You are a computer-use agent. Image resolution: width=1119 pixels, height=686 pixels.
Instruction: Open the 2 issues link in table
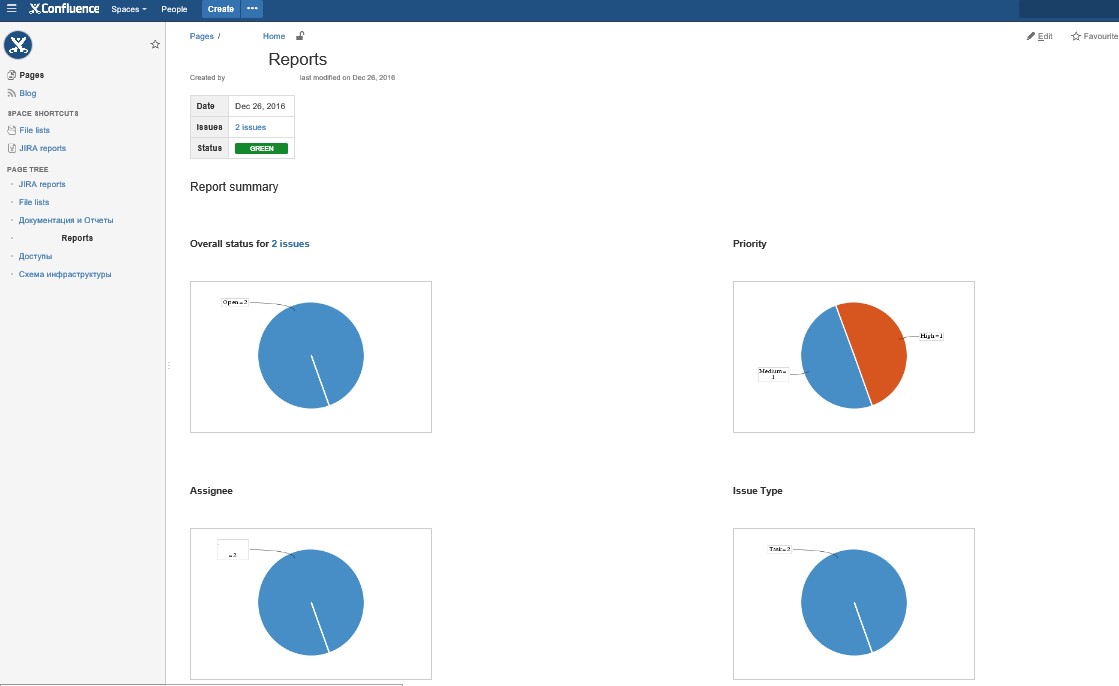coord(250,127)
